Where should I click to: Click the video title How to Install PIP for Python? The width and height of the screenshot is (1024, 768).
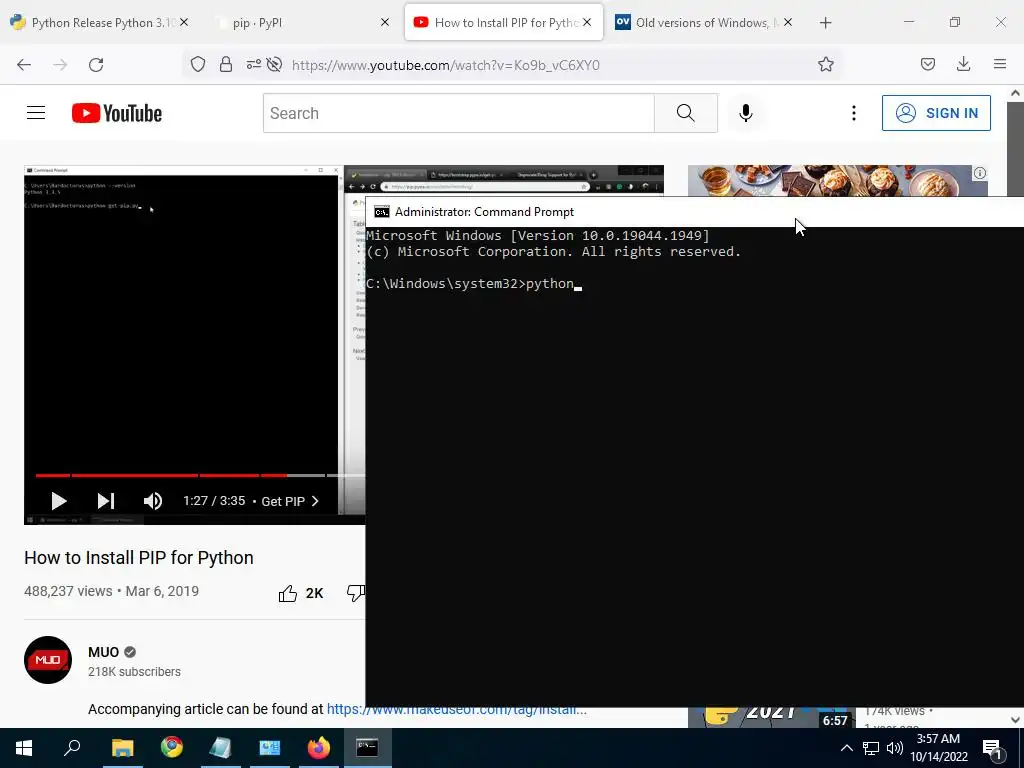(x=138, y=558)
